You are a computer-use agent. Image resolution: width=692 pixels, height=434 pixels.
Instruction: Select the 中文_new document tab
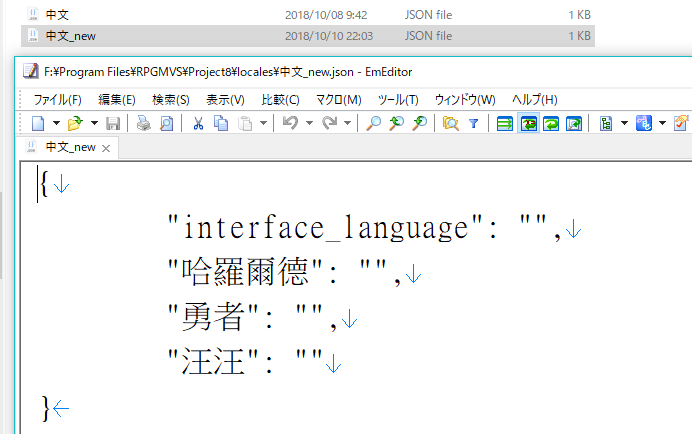pyautogui.click(x=67, y=147)
